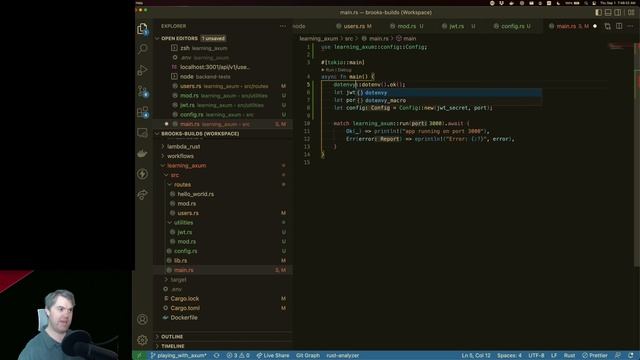
Task: Open the Explorer view in activity bar
Action: pyautogui.click(x=142, y=29)
